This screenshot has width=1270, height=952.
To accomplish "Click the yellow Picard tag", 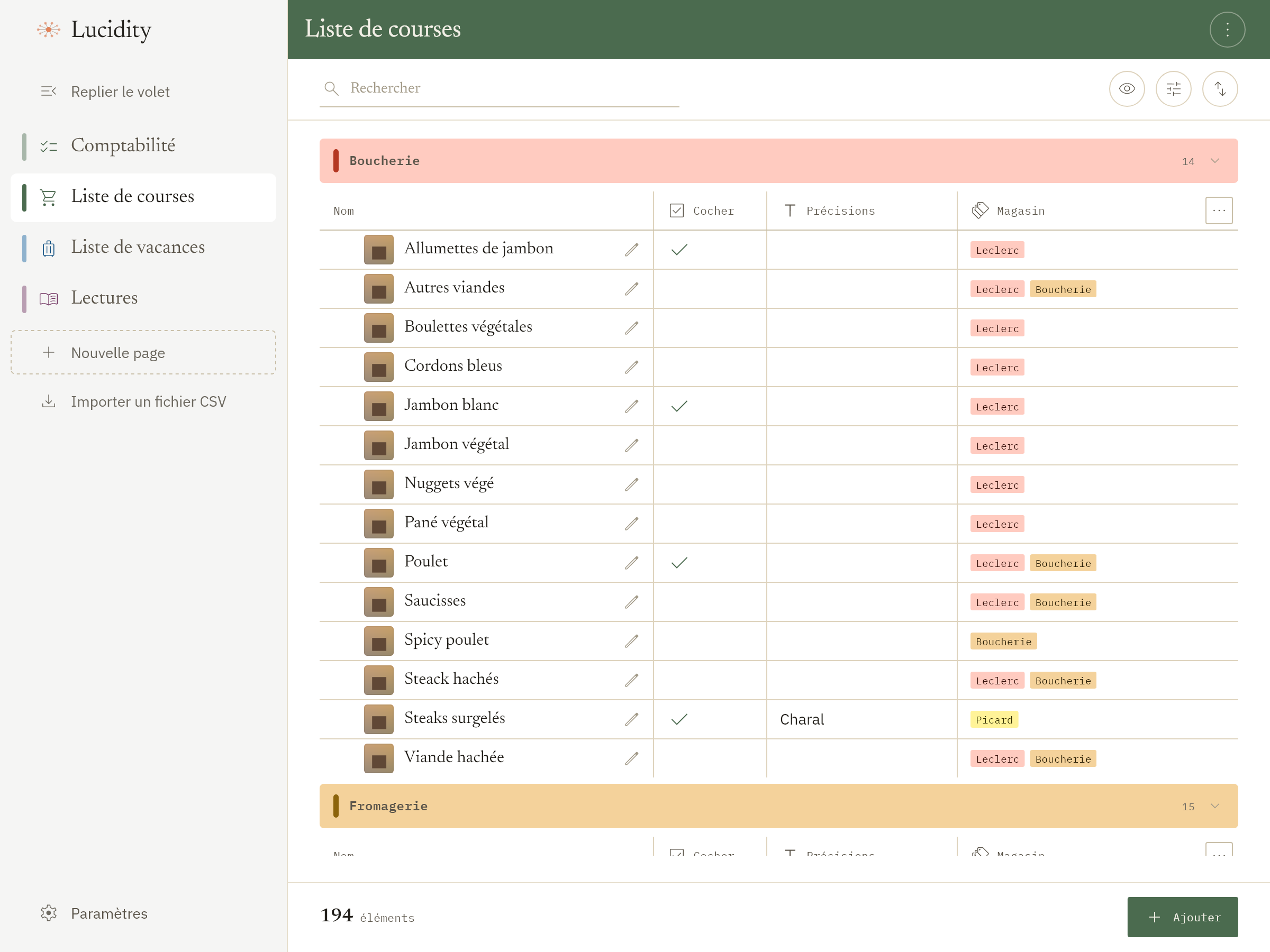I will coord(994,720).
